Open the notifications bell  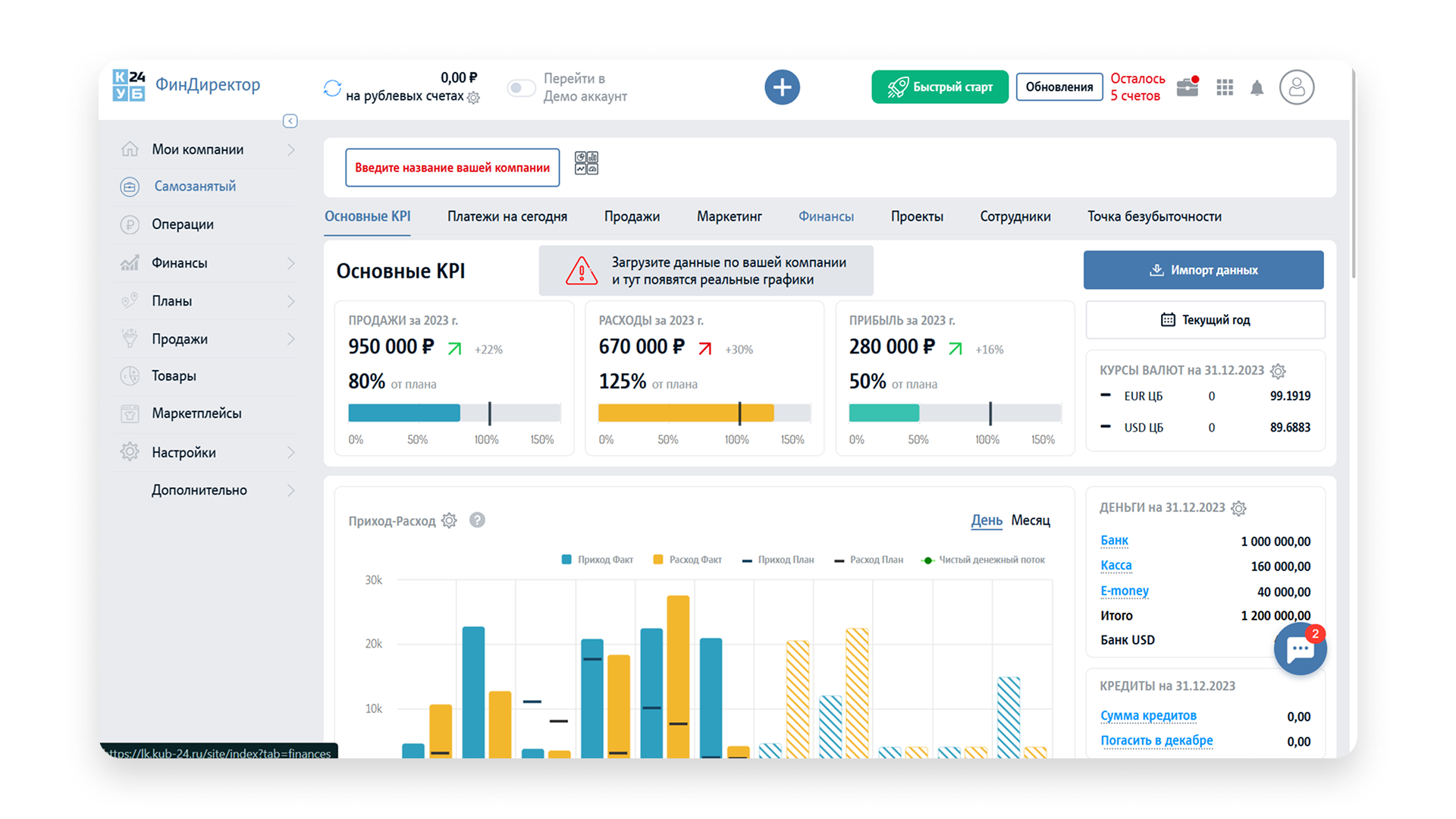[1257, 88]
